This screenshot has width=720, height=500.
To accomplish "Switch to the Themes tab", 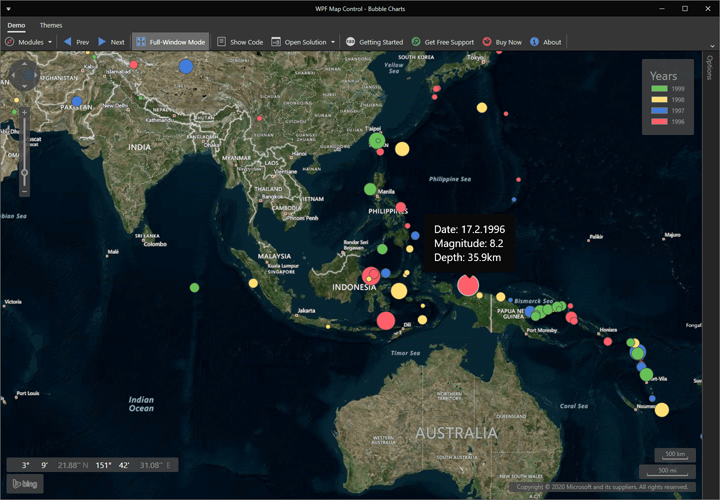I will point(50,25).
